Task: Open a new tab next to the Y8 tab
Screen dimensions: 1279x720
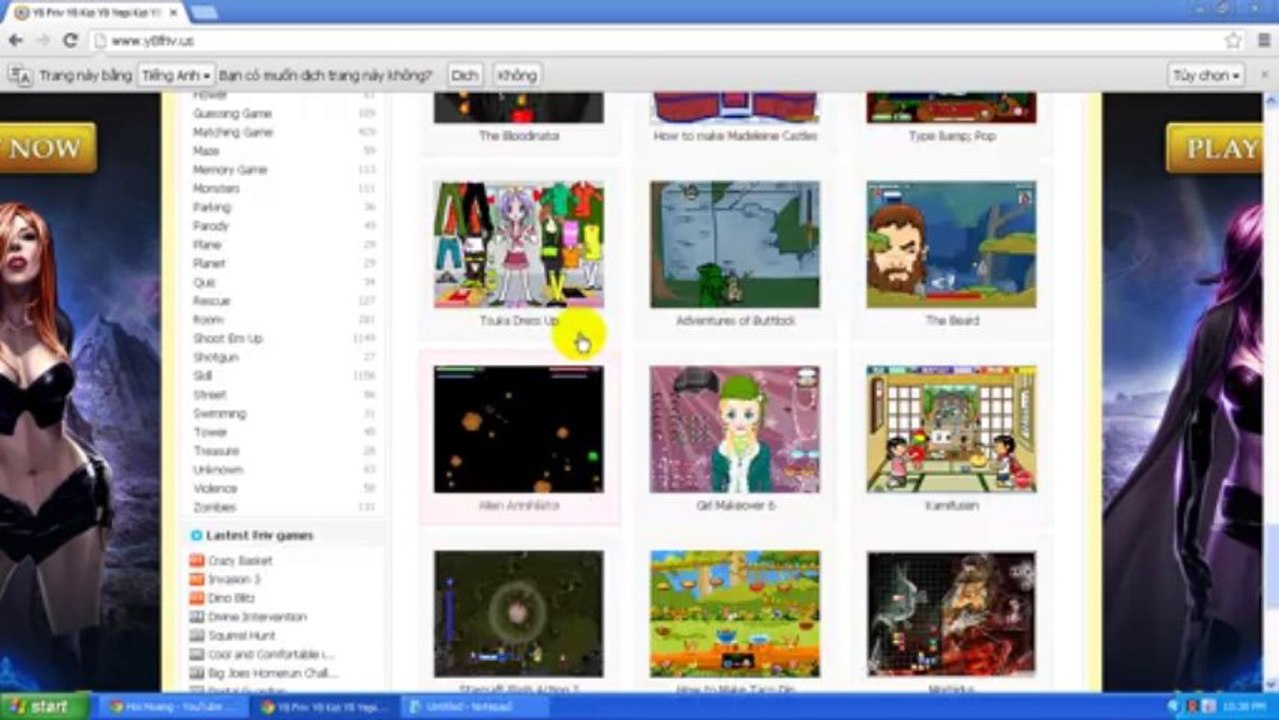Action: 203,12
